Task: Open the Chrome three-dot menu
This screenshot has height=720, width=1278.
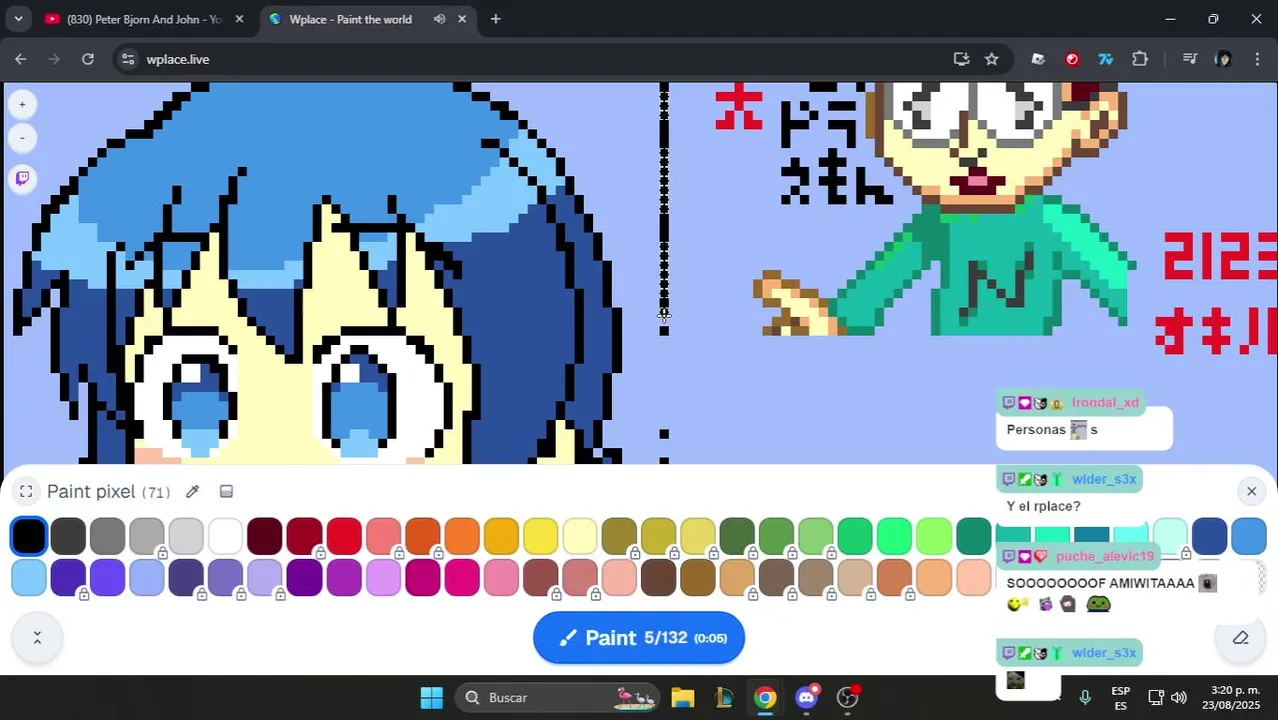Action: (1256, 59)
